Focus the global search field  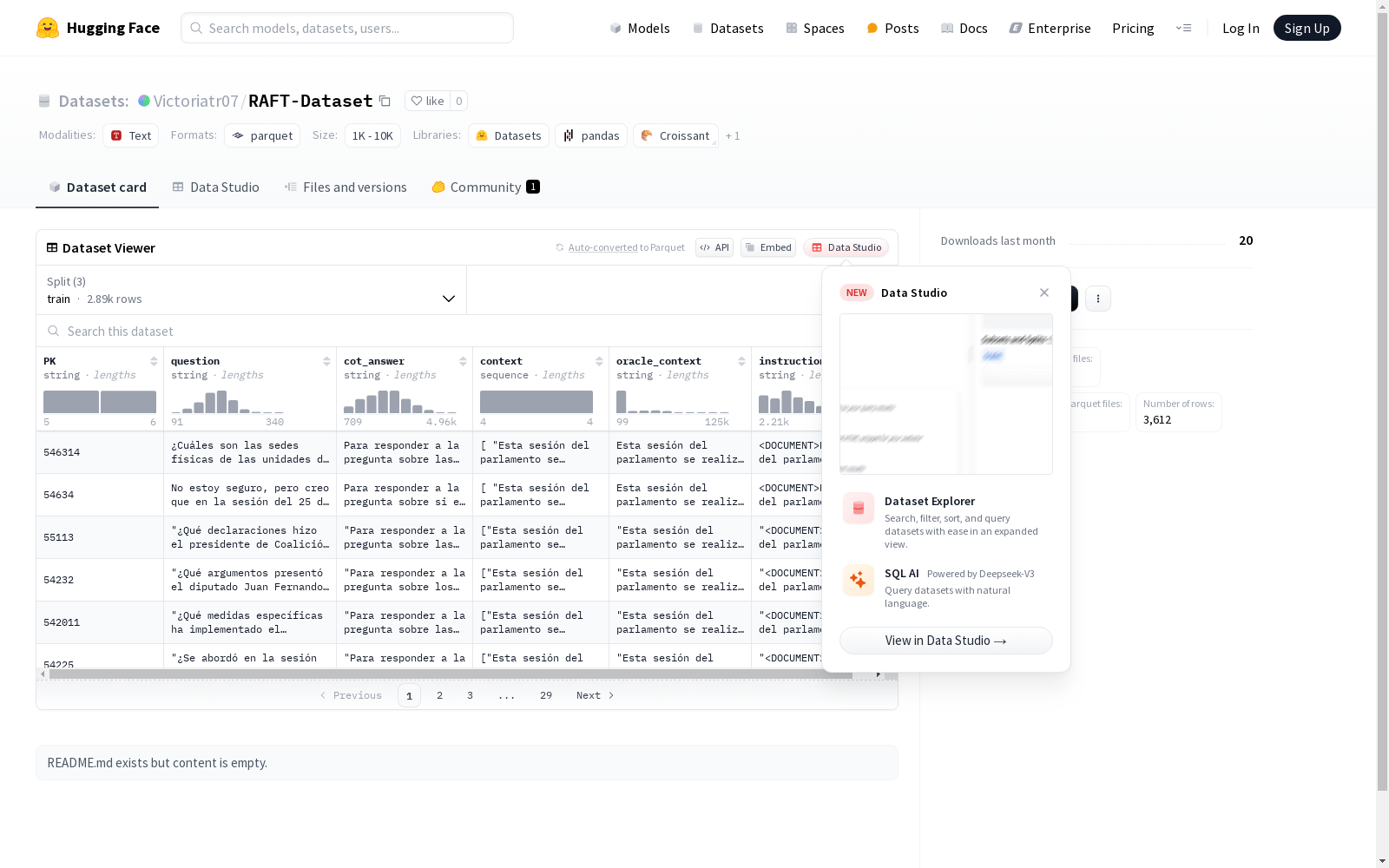pyautogui.click(x=347, y=28)
